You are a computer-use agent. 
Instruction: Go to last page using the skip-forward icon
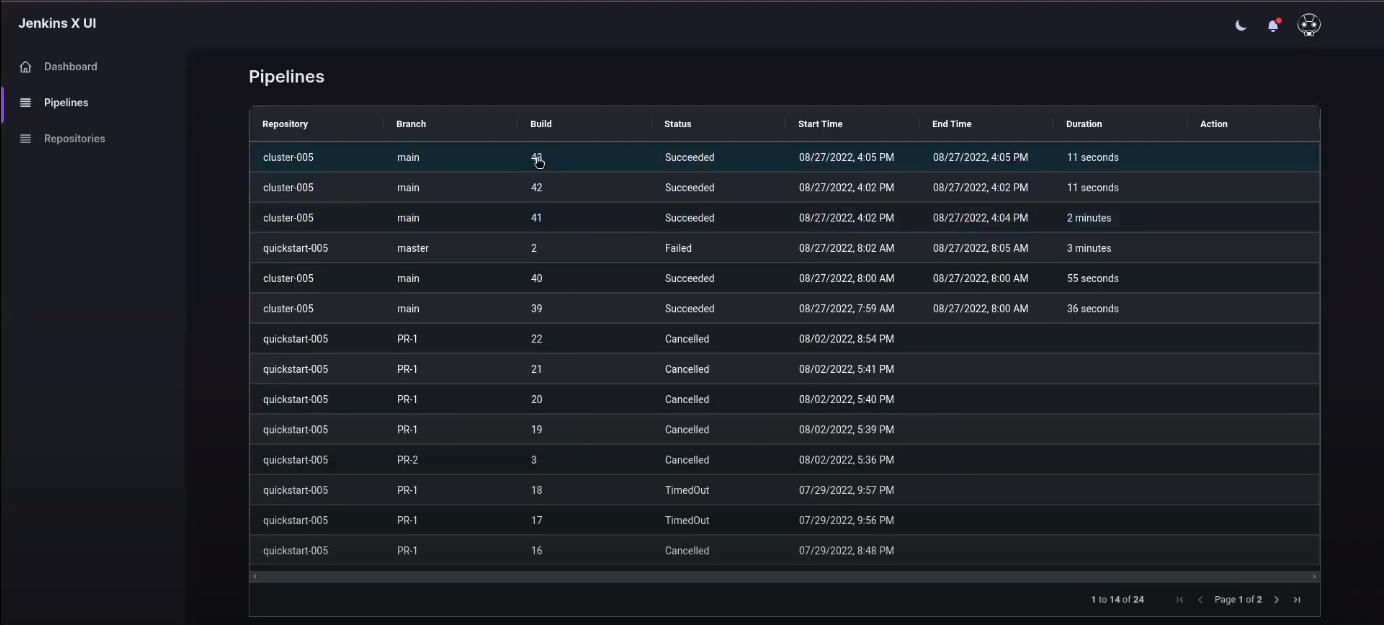point(1297,599)
